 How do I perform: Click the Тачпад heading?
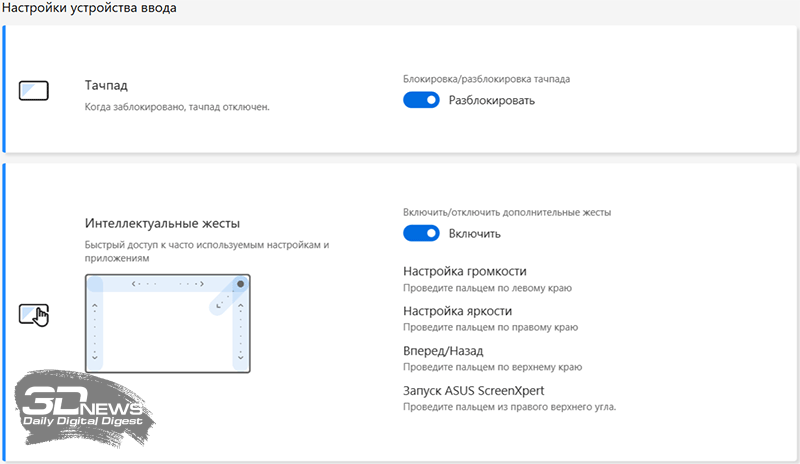tap(106, 86)
